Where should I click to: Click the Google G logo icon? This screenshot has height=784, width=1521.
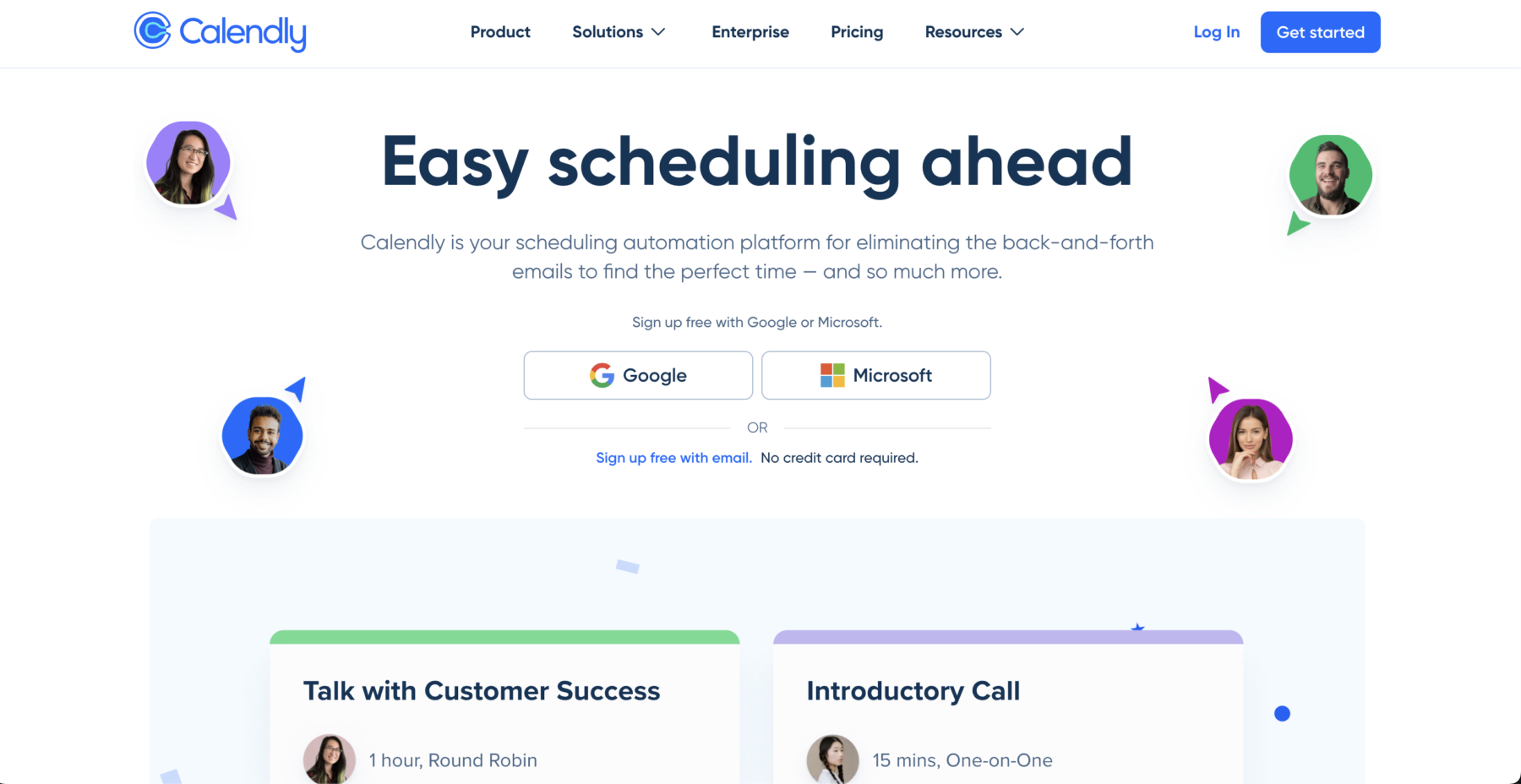(602, 375)
